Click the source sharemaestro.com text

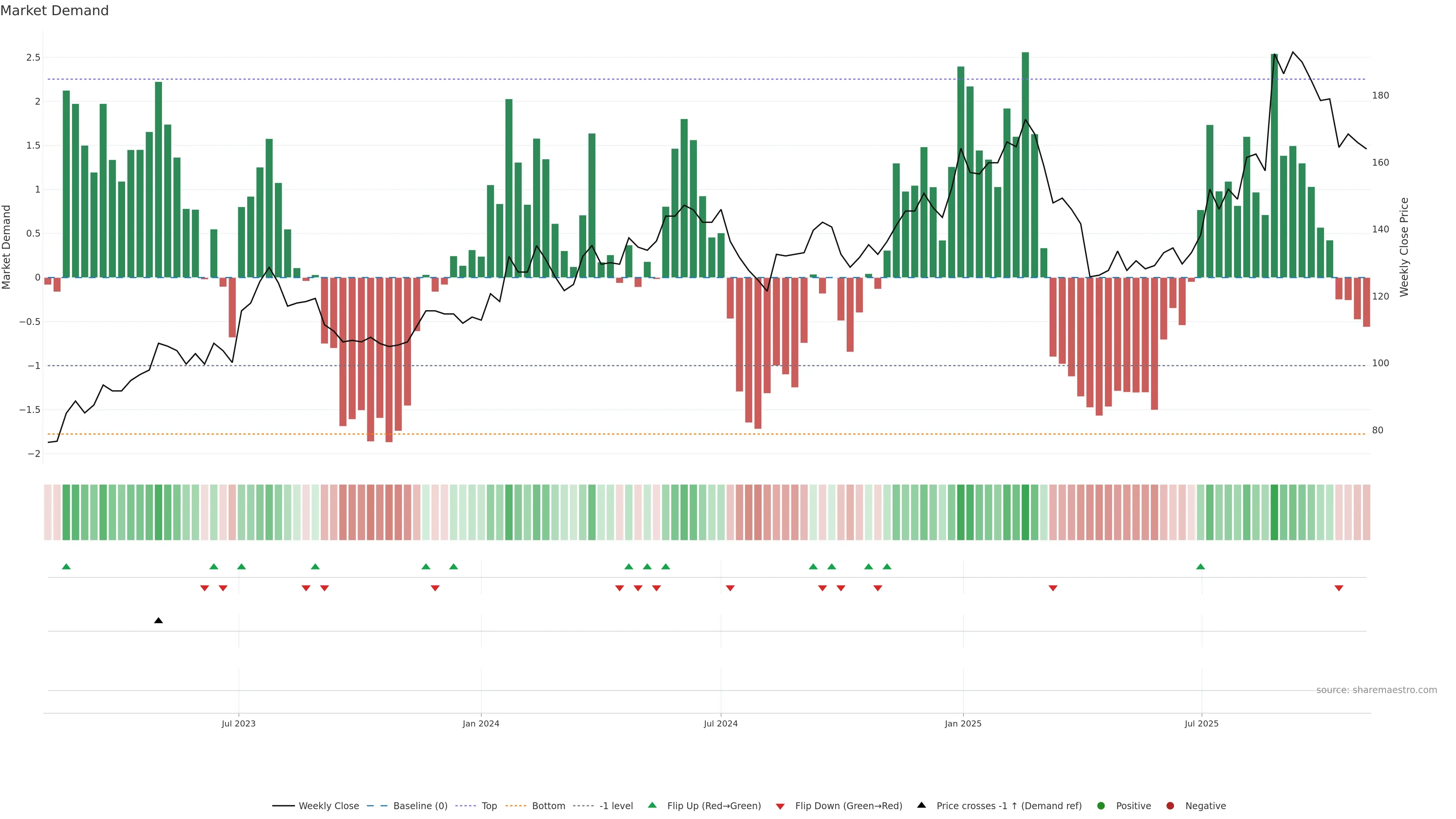(1376, 690)
